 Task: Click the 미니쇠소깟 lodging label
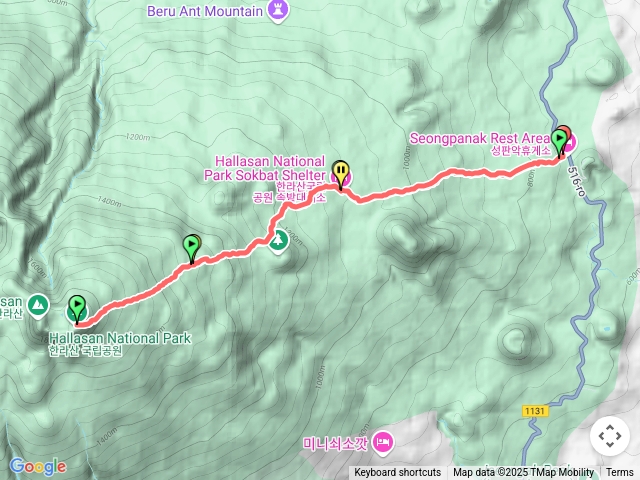[336, 443]
